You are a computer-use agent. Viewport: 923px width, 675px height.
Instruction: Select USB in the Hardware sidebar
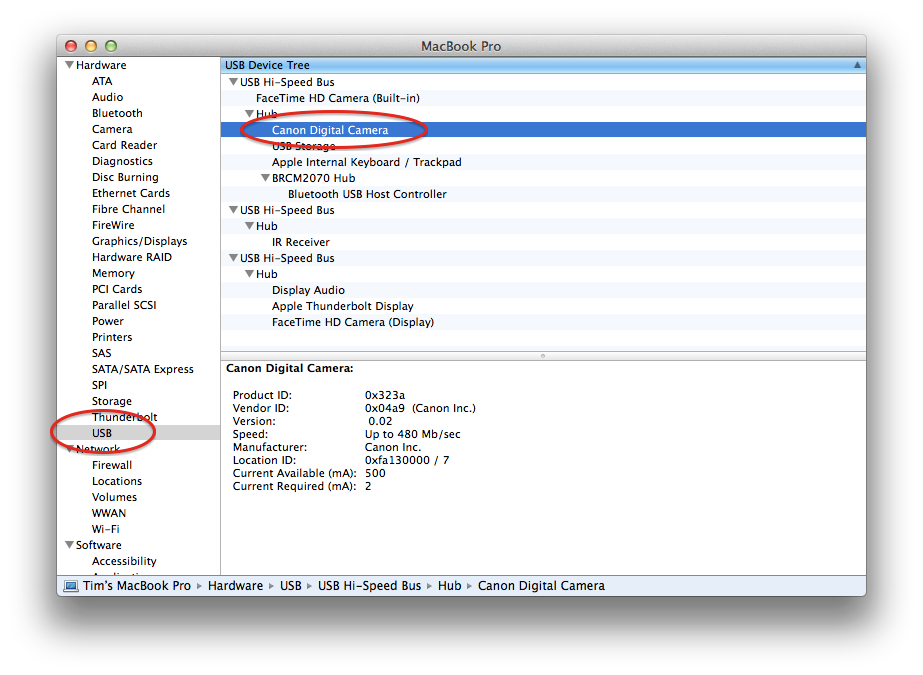pos(102,432)
